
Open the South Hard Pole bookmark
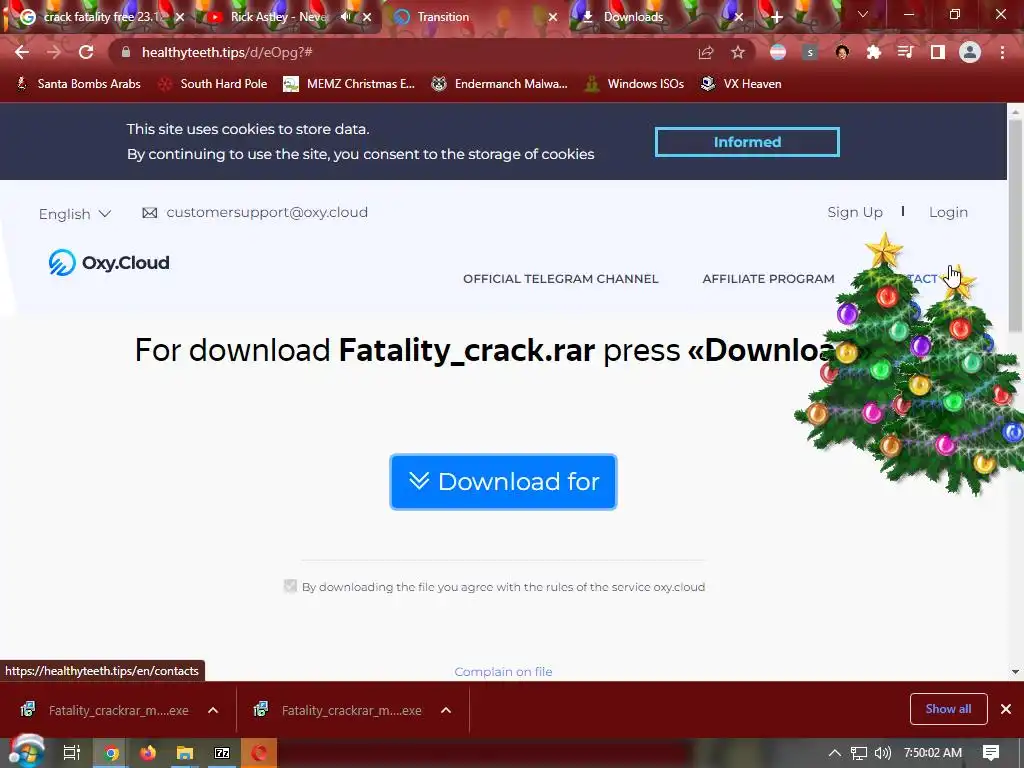click(214, 84)
